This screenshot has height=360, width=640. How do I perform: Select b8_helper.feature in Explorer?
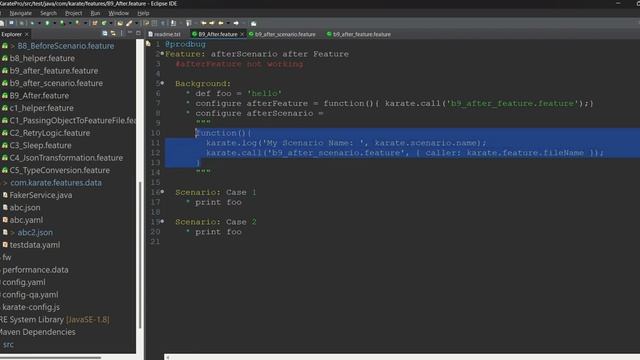tap(42, 58)
